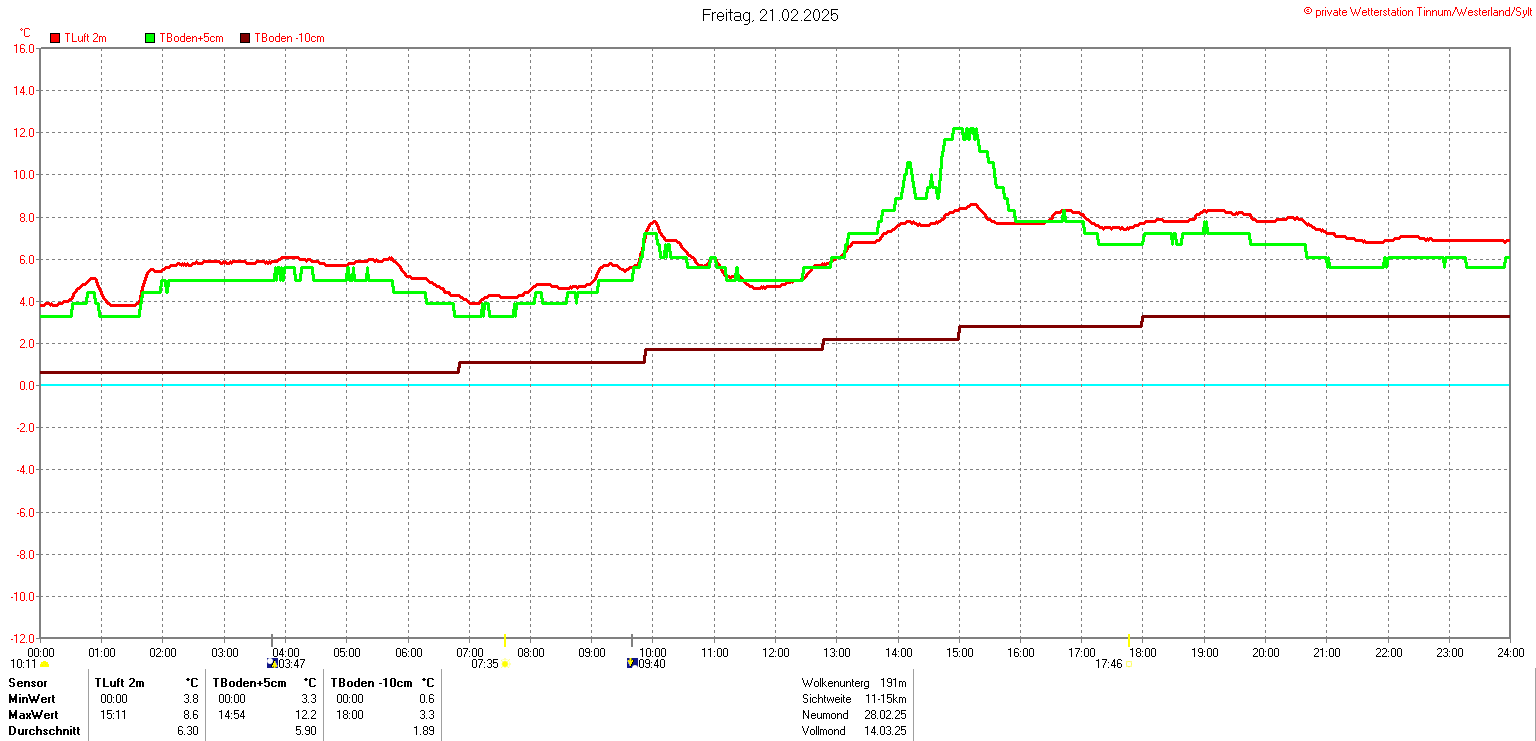Click the sunrise icon next to 07:35
Image resolution: width=1536 pixels, height=741 pixels.
tap(505, 663)
